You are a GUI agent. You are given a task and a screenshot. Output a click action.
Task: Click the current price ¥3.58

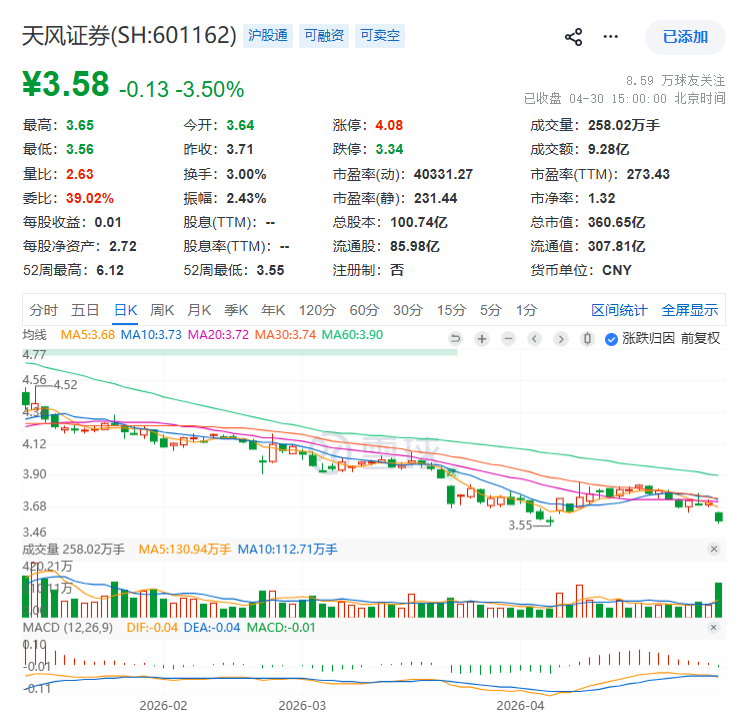point(66,84)
